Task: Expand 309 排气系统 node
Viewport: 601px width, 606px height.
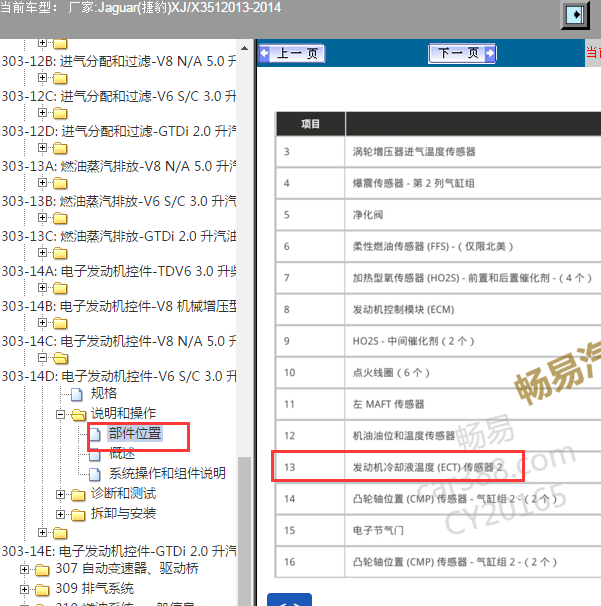Action: pos(24,589)
